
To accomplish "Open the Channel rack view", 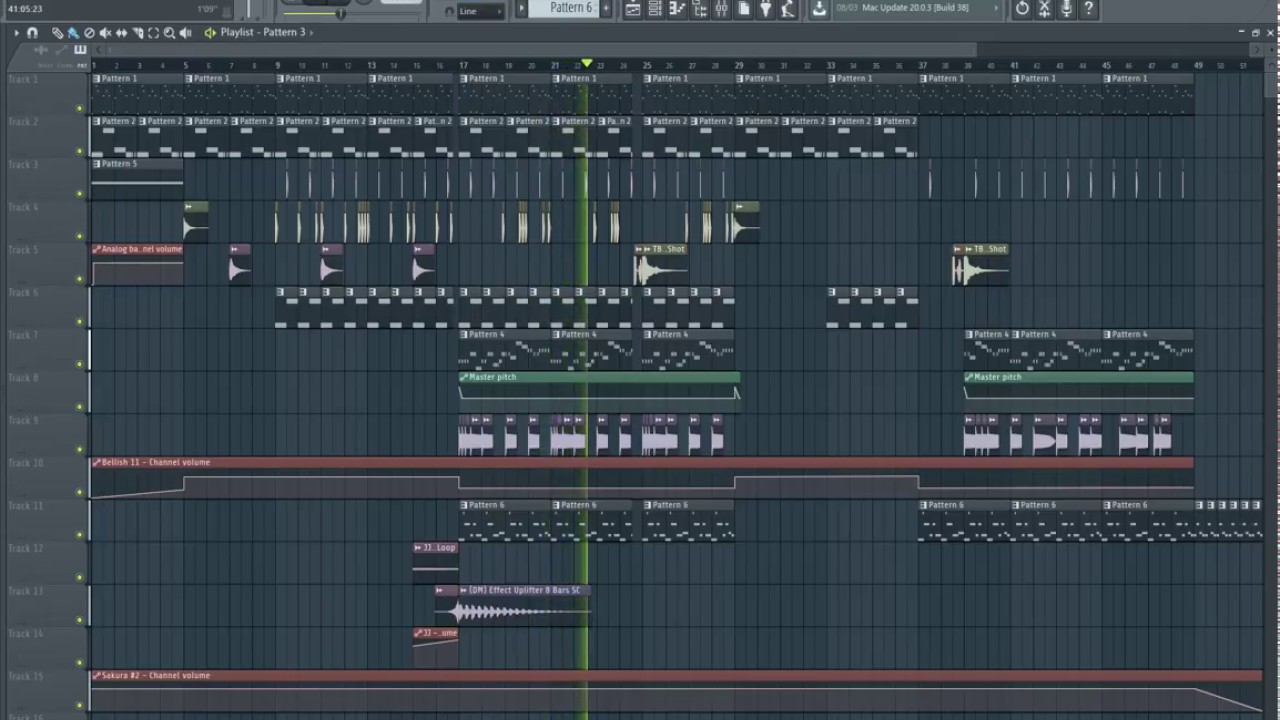I will point(655,9).
